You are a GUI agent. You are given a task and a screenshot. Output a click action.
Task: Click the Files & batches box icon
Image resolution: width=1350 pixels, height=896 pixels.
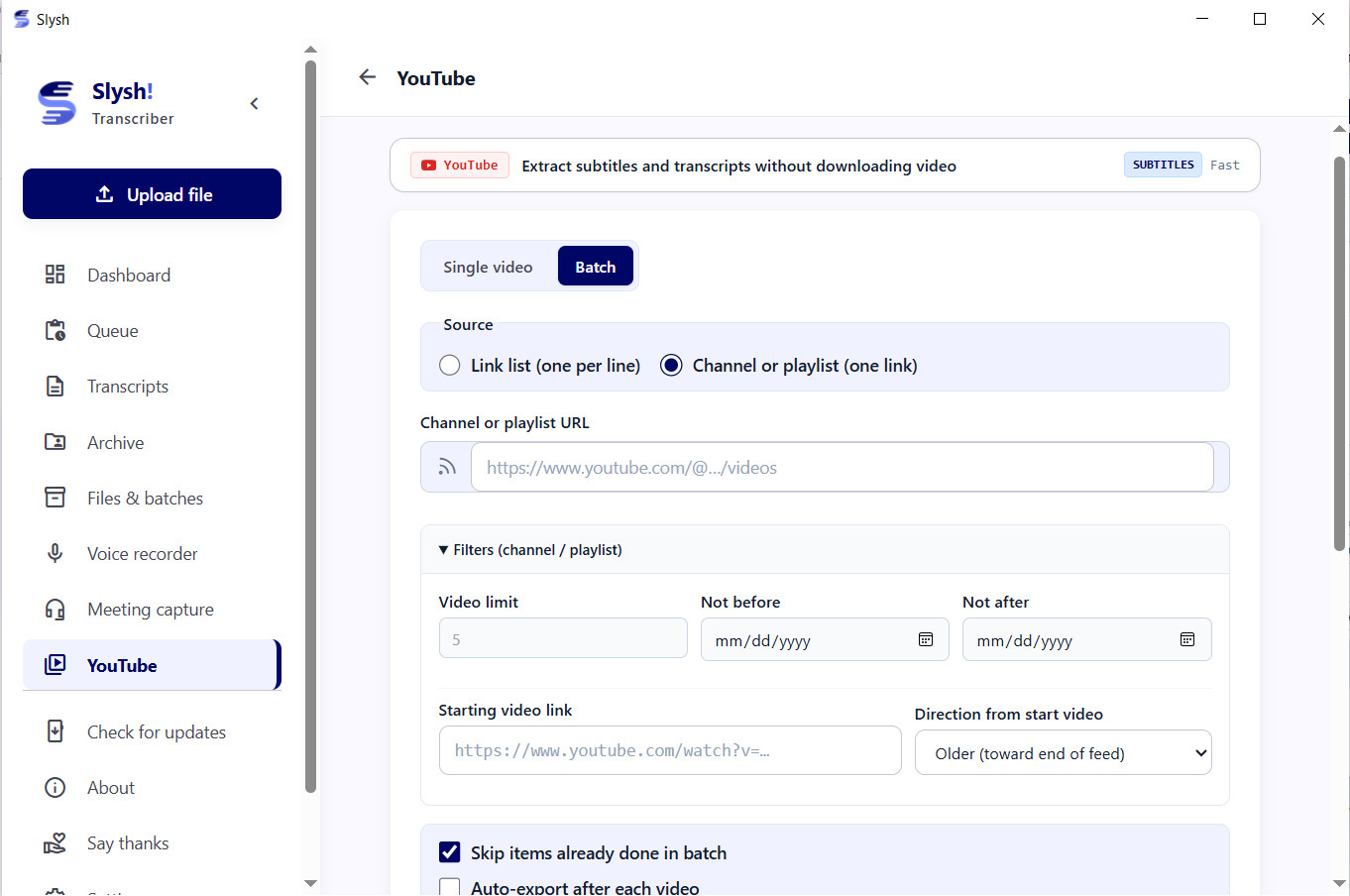[56, 498]
